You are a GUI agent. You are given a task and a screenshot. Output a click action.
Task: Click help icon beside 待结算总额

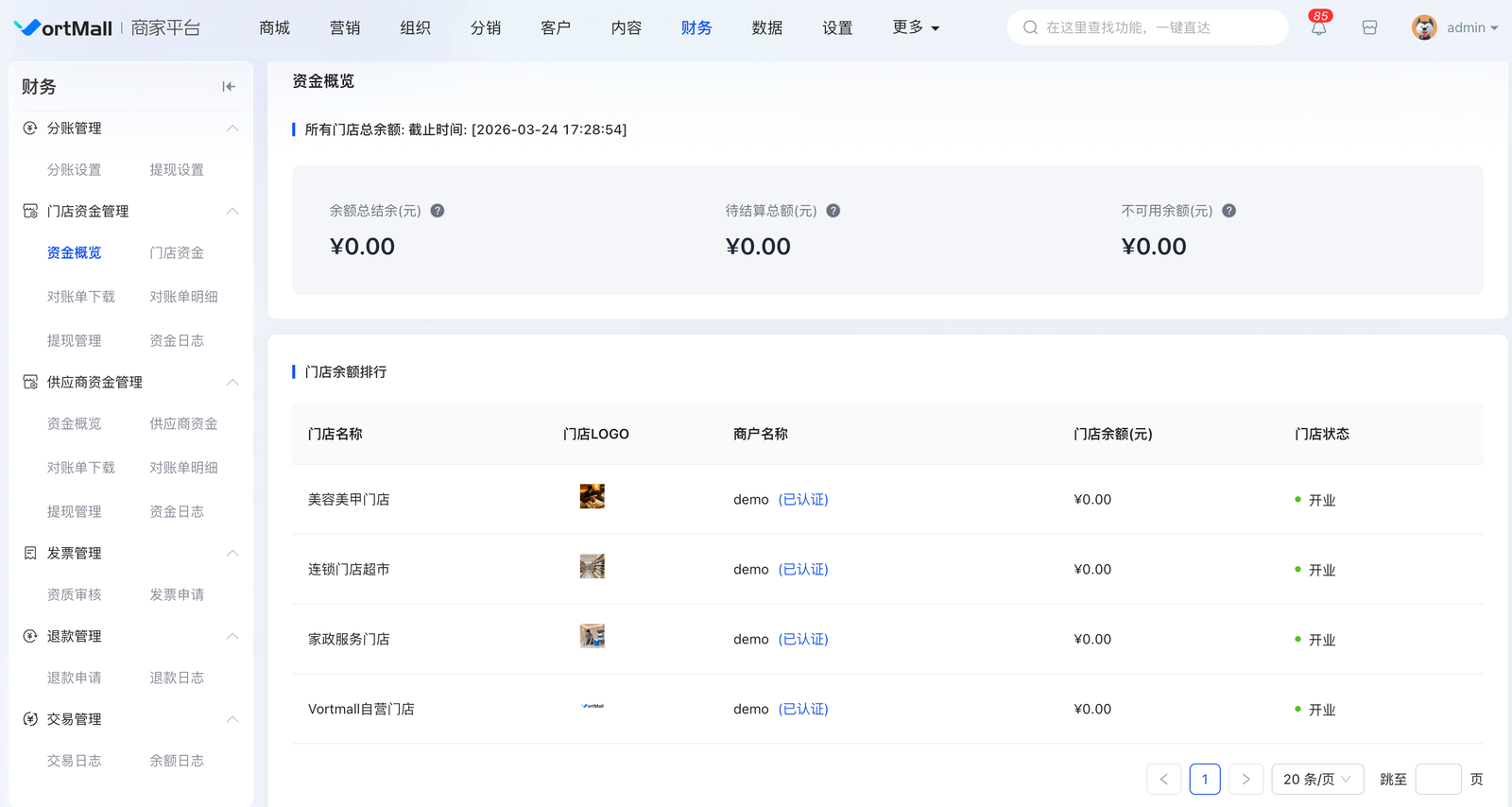pyautogui.click(x=833, y=211)
